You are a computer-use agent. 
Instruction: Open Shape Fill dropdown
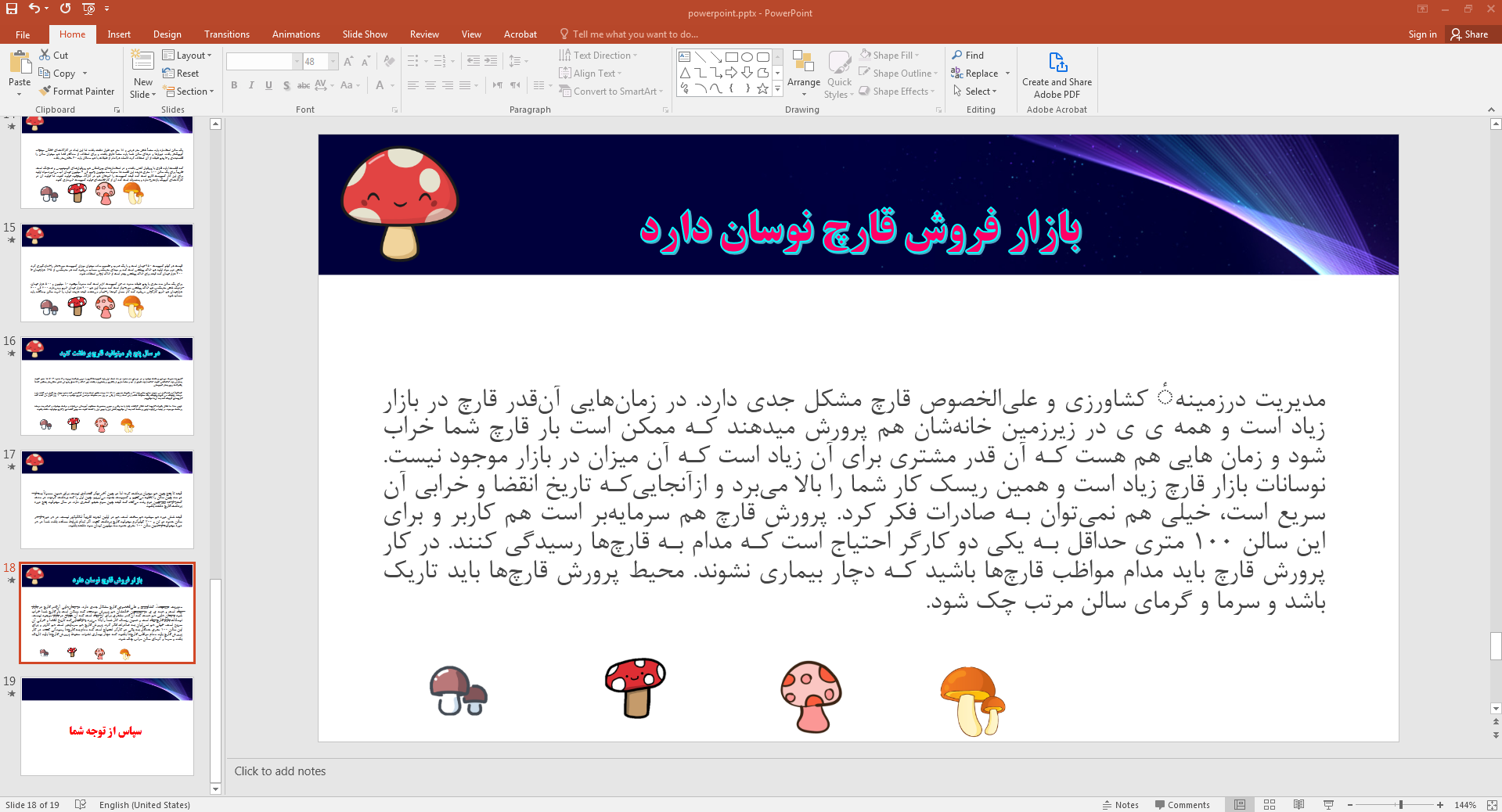(x=889, y=56)
